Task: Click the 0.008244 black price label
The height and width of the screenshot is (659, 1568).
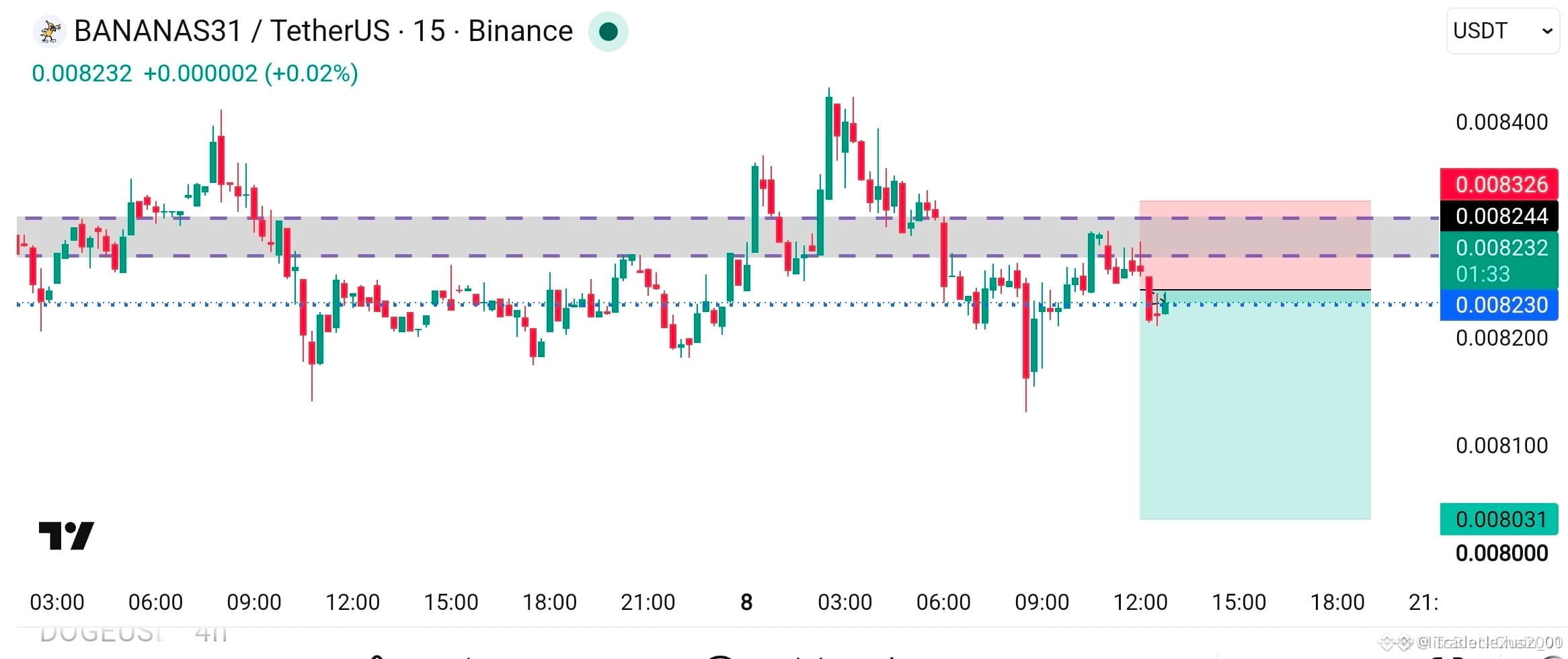Action: (1499, 216)
